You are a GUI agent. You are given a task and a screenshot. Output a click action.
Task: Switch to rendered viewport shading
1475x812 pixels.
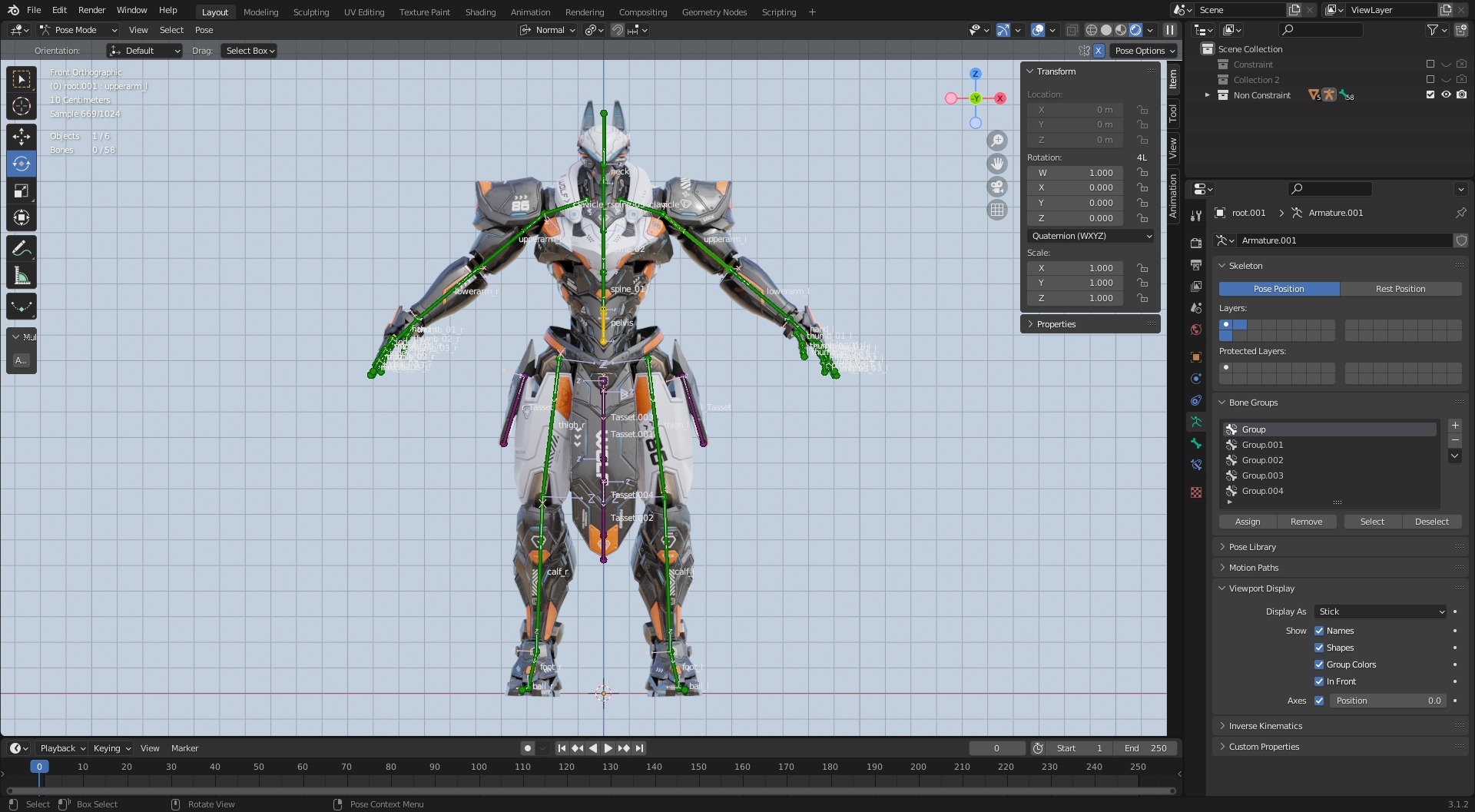click(1135, 30)
